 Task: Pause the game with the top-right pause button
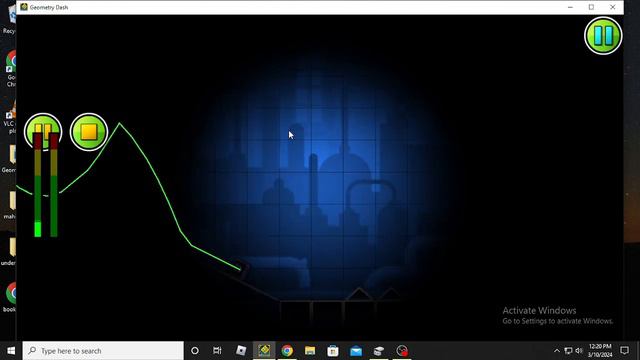[x=603, y=36]
